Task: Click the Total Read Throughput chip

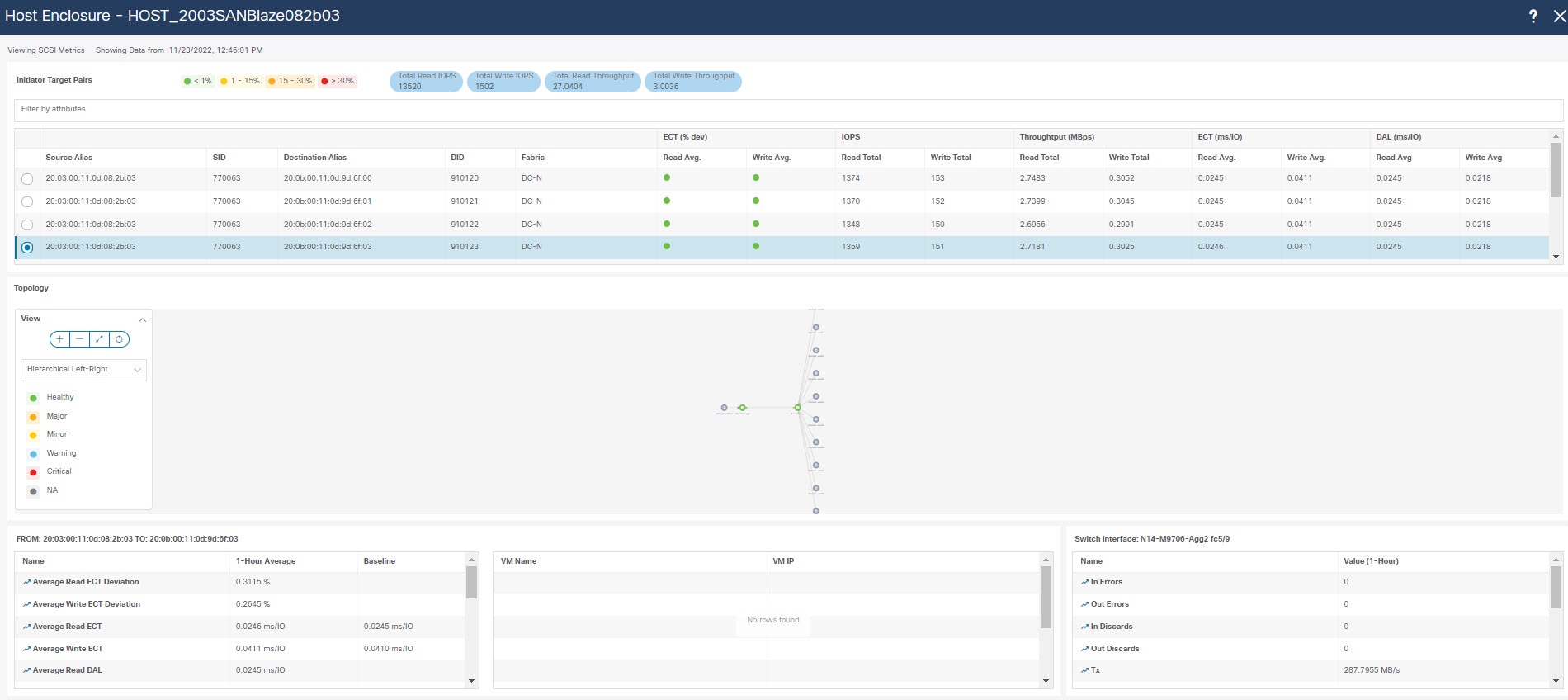Action: pos(593,81)
